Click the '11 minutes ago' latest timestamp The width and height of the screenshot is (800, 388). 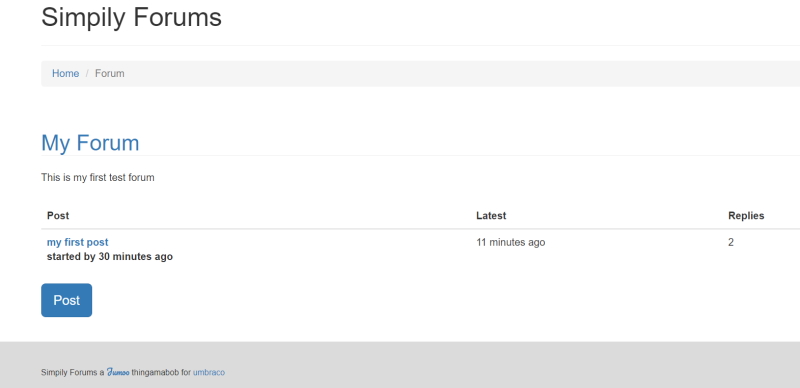pyautogui.click(x=511, y=242)
